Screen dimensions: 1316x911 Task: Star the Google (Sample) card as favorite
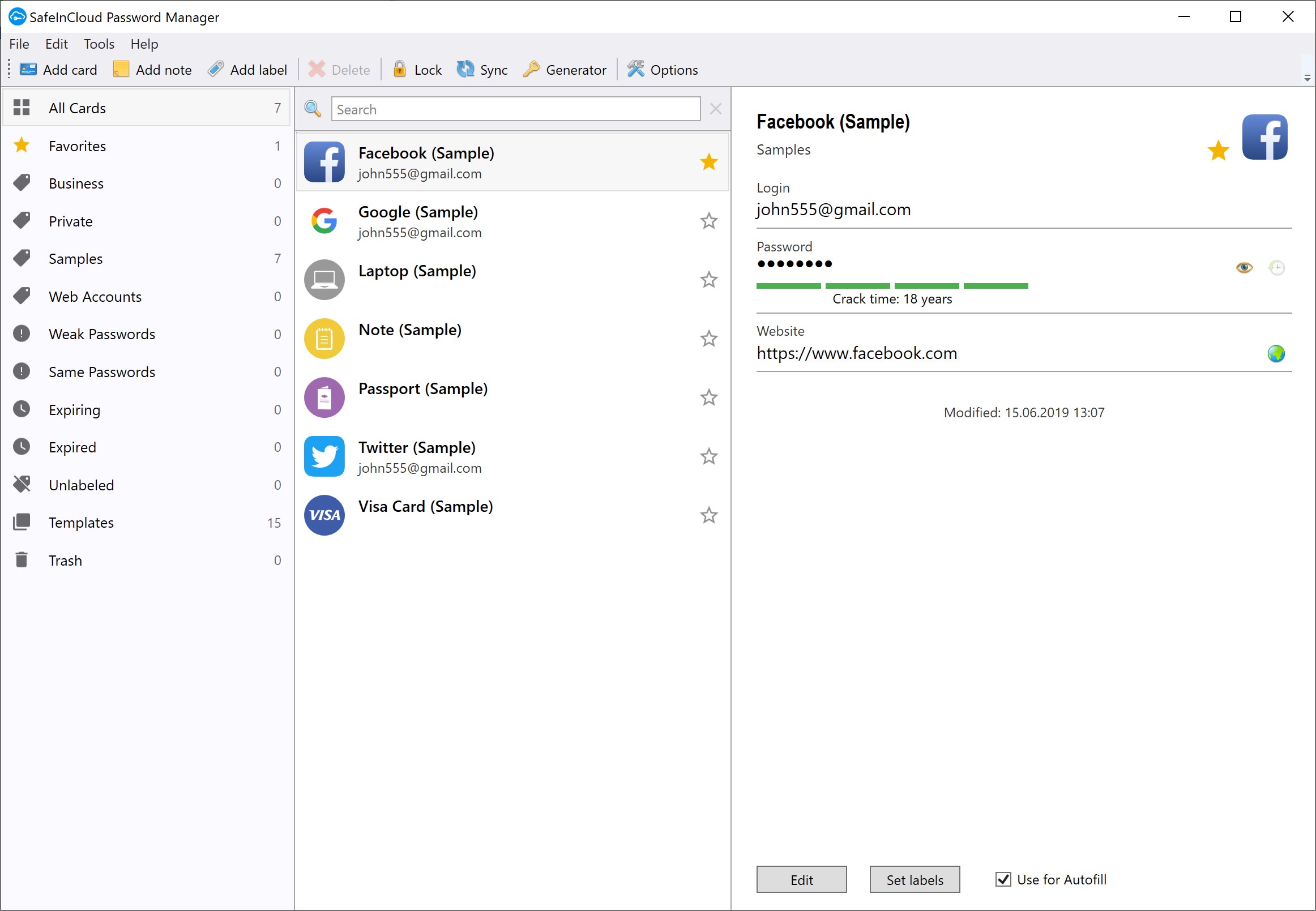(708, 221)
